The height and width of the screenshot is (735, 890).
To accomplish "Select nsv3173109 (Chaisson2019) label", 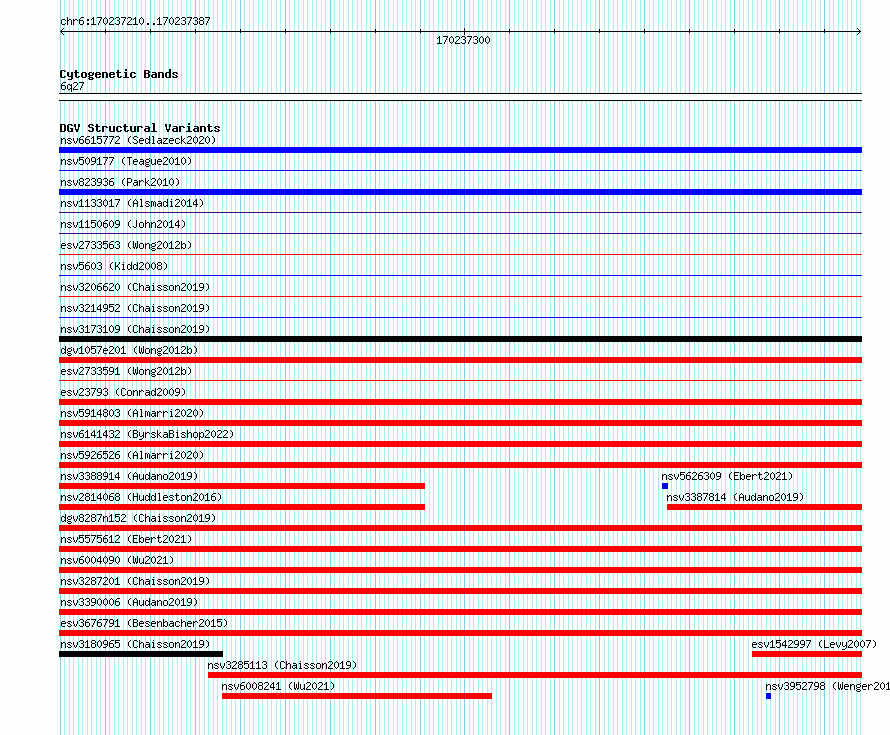I will point(135,329).
